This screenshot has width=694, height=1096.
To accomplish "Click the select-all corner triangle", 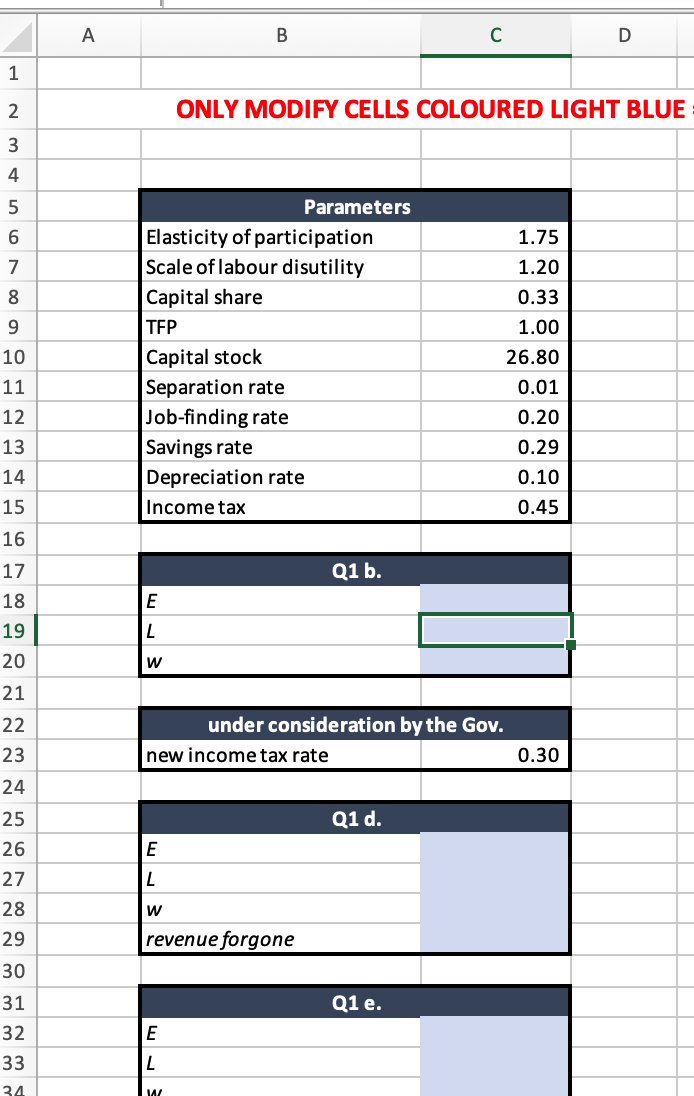I will tap(18, 36).
